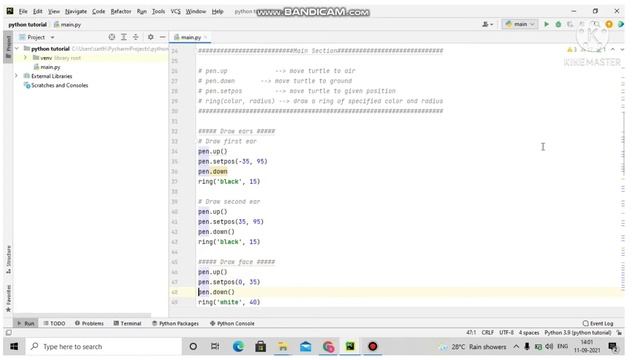The image size is (640, 360).
Task: Open Project panel settings gear
Action: tap(151, 37)
